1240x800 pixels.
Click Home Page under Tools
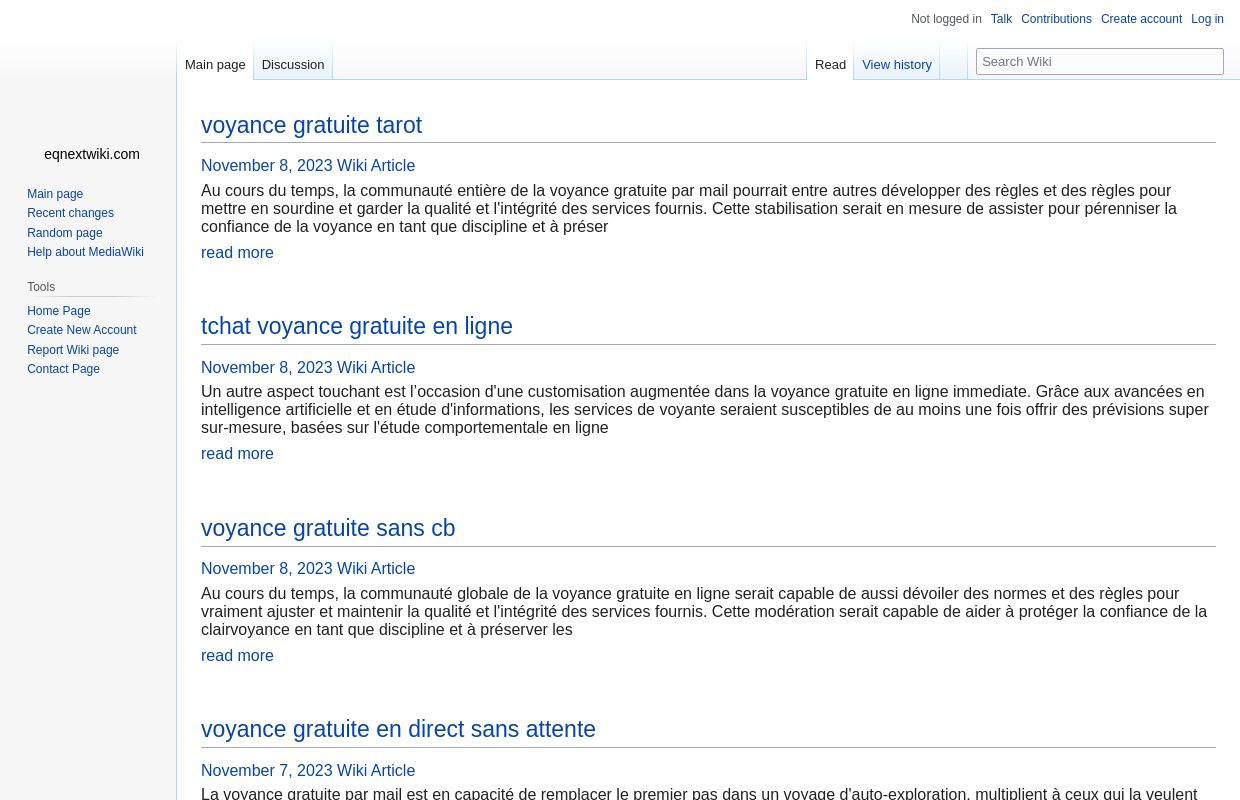point(59,311)
